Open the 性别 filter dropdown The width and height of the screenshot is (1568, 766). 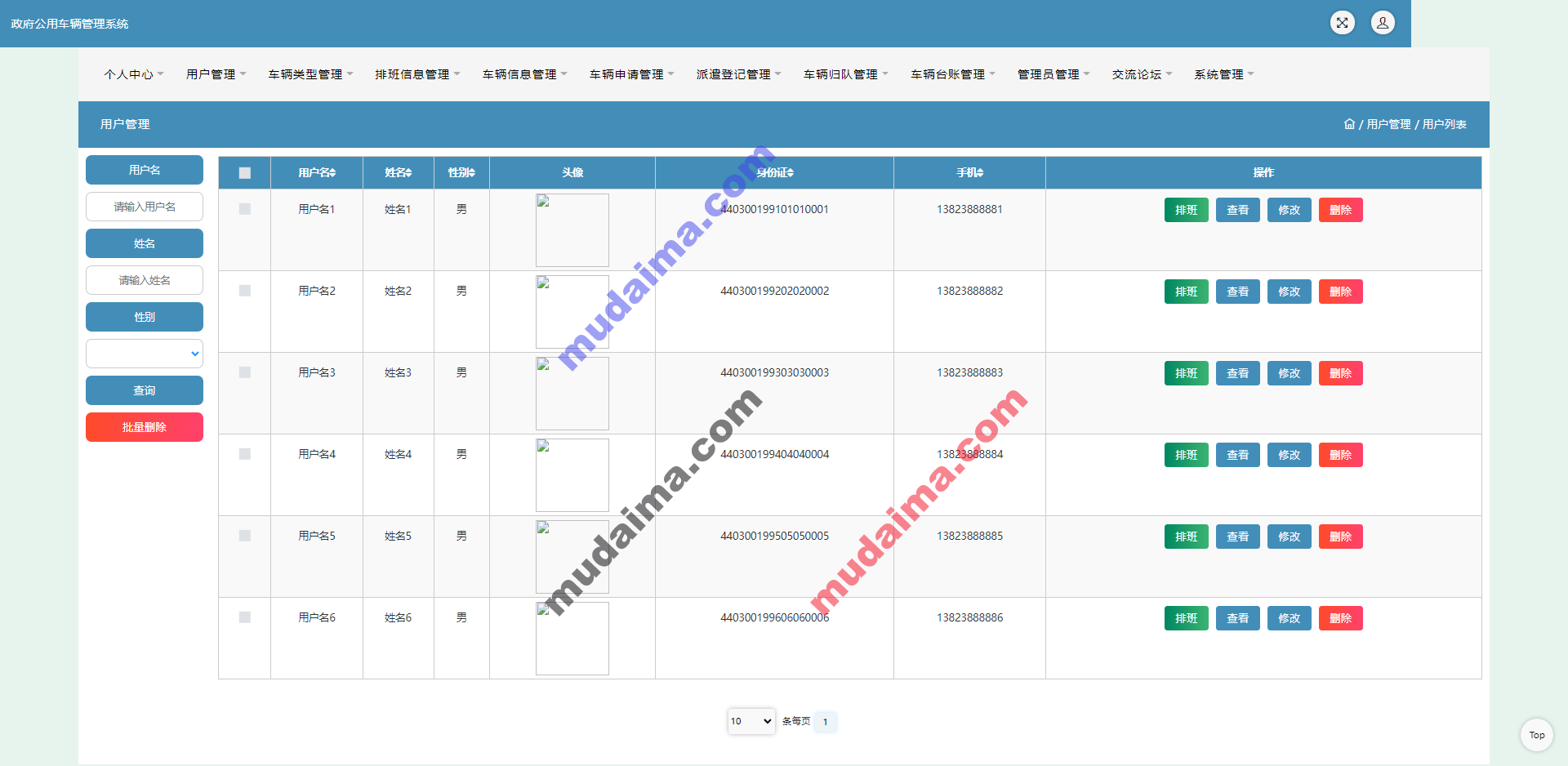click(x=145, y=354)
